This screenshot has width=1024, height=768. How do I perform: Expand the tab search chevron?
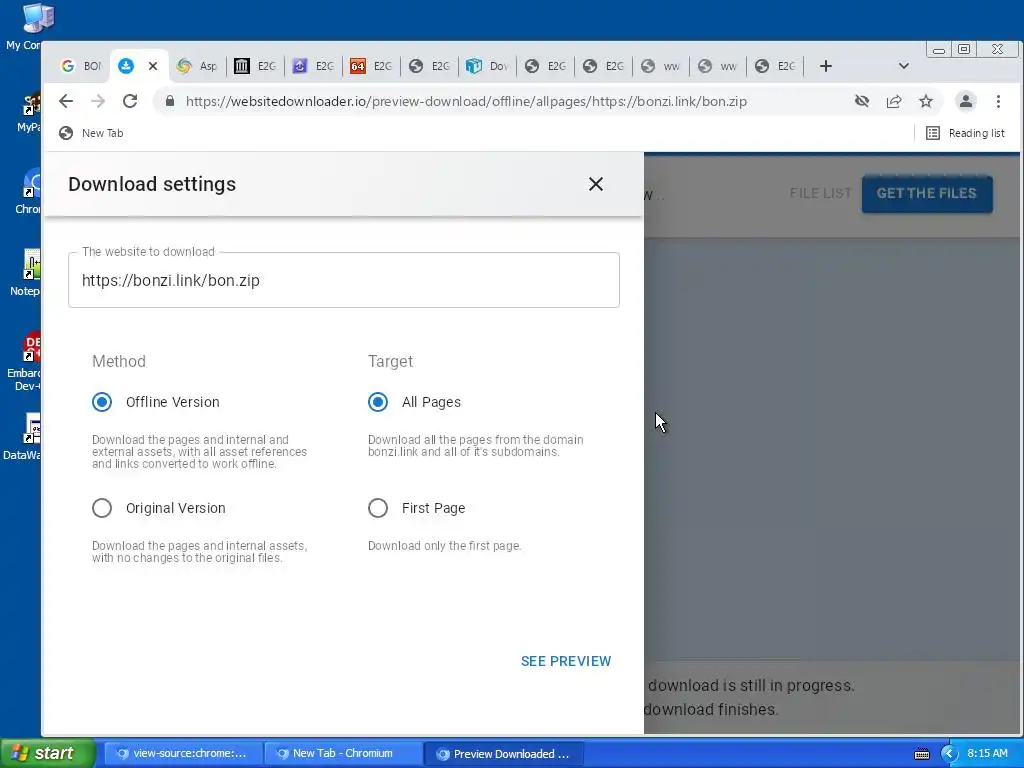pyautogui.click(x=904, y=66)
